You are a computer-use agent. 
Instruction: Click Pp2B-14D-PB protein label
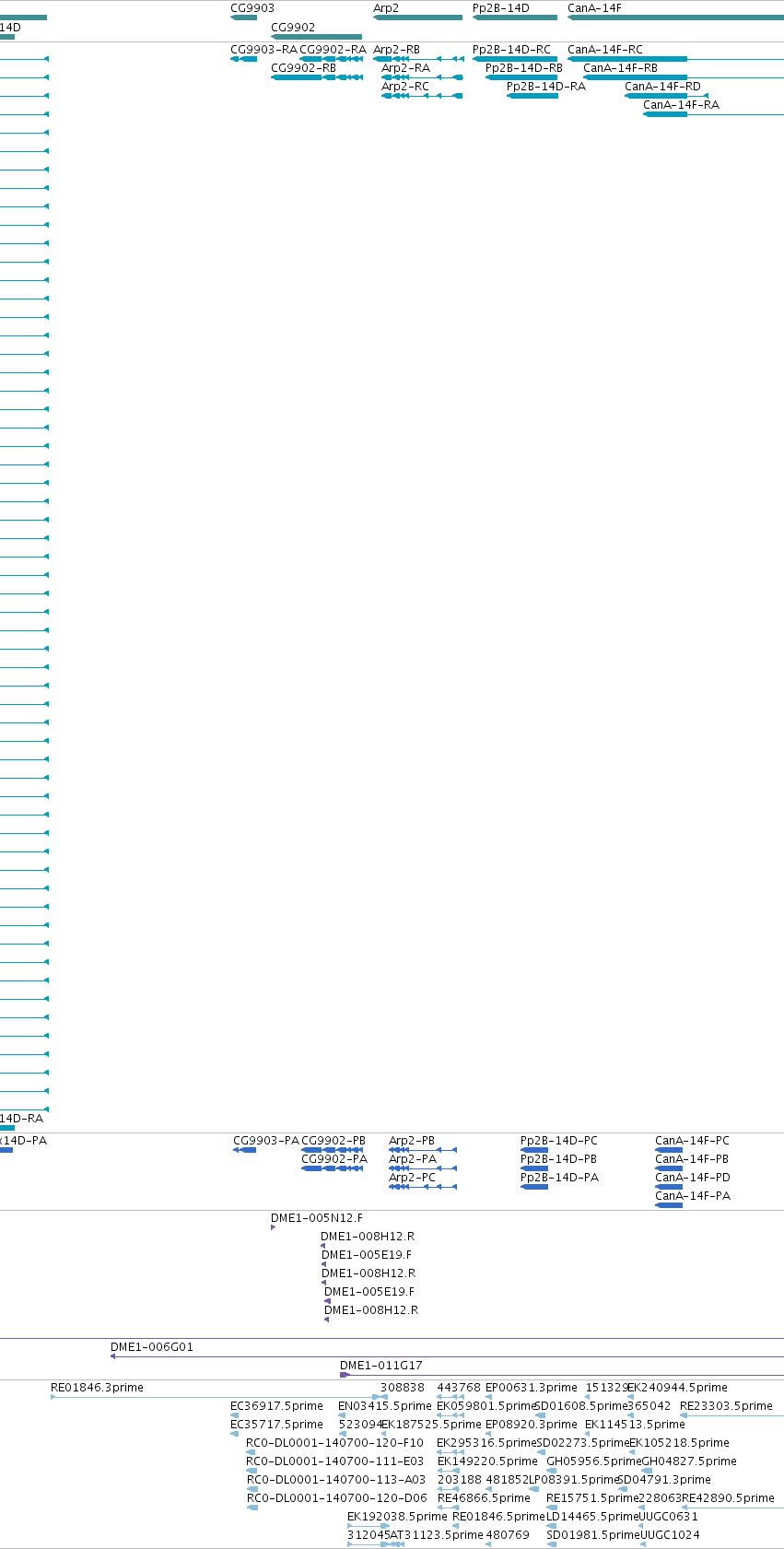point(558,1159)
